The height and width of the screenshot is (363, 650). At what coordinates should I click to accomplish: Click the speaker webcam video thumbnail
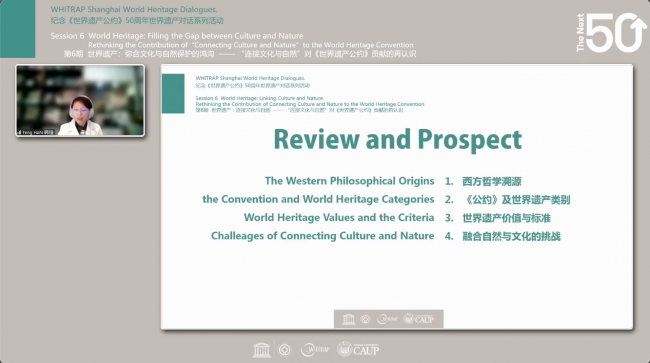click(x=80, y=100)
